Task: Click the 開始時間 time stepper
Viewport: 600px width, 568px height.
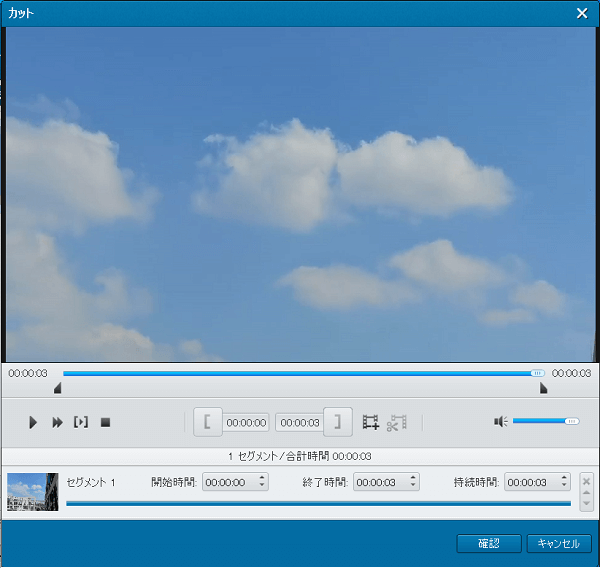Action: [x=263, y=482]
